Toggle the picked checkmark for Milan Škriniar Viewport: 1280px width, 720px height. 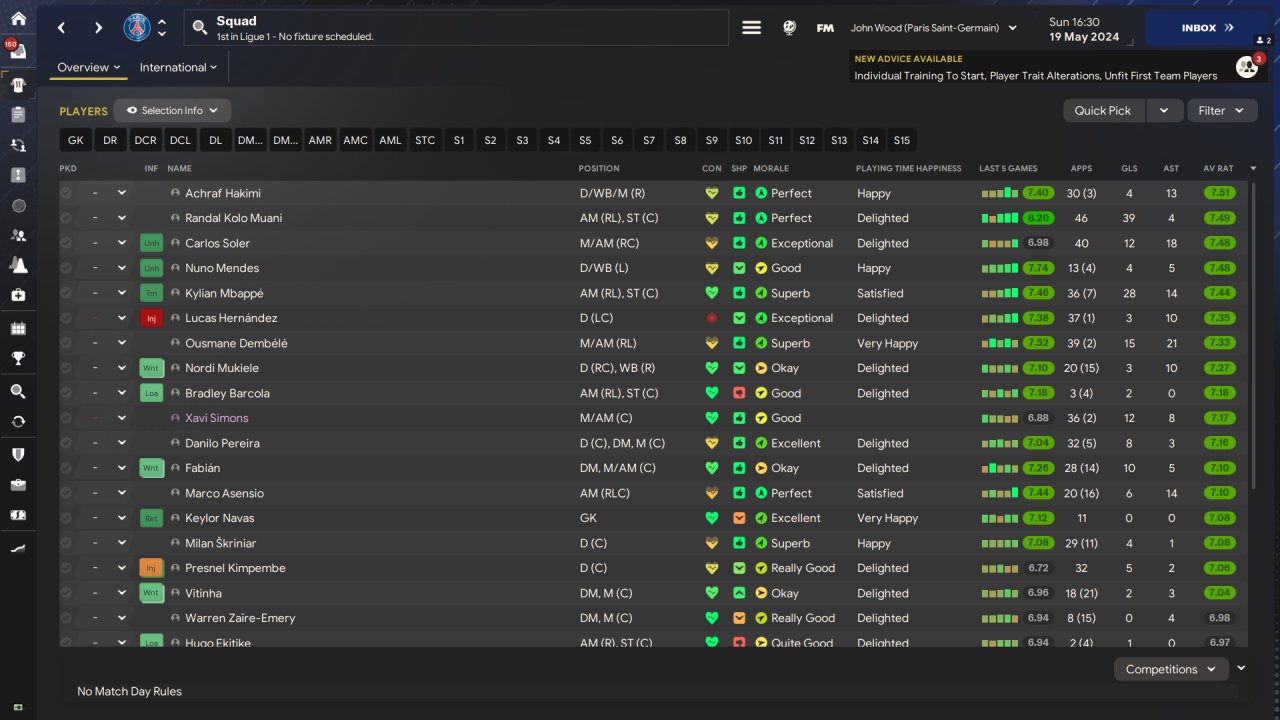coord(66,543)
